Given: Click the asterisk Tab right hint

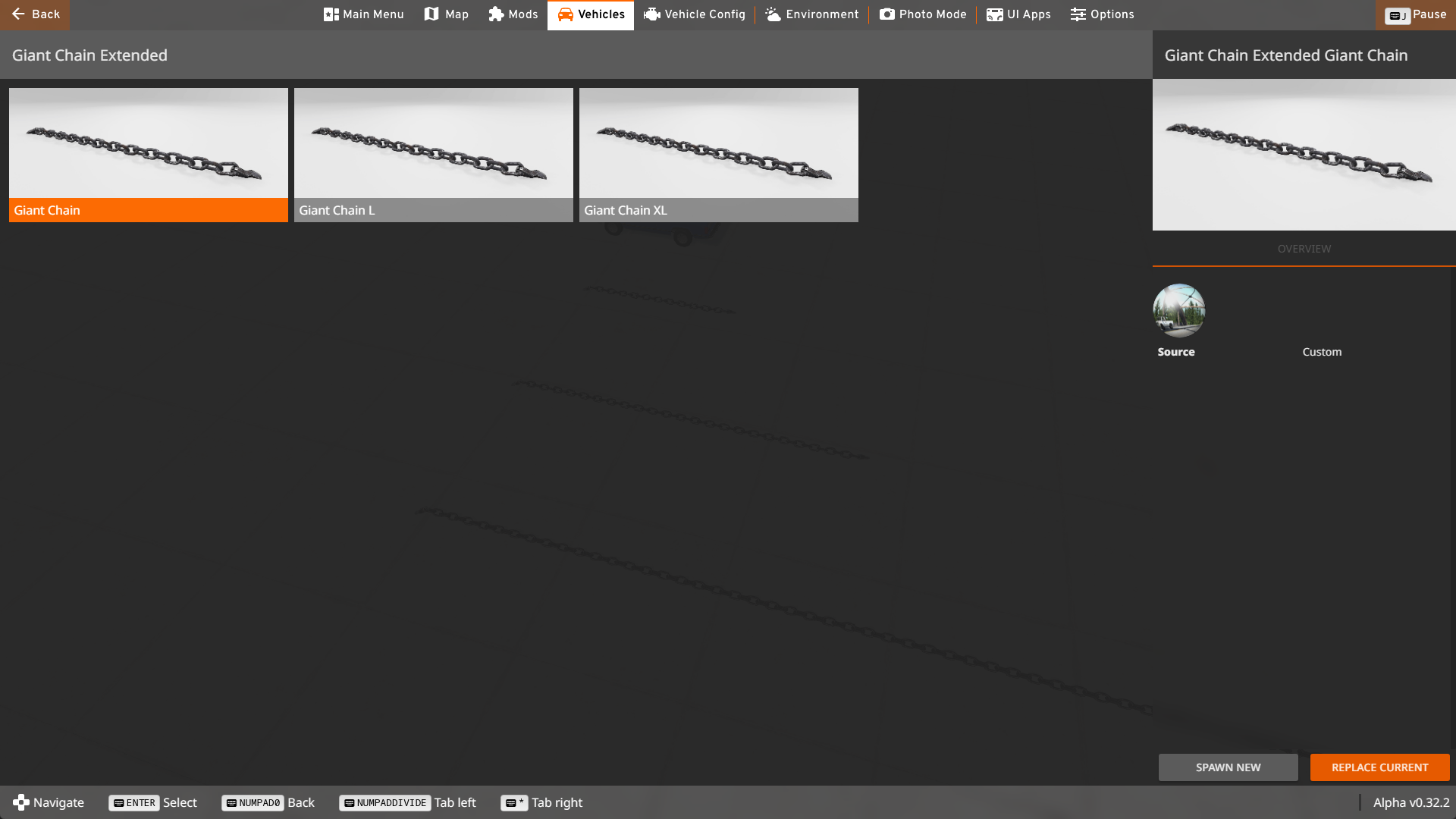Looking at the screenshot, I should pyautogui.click(x=541, y=802).
